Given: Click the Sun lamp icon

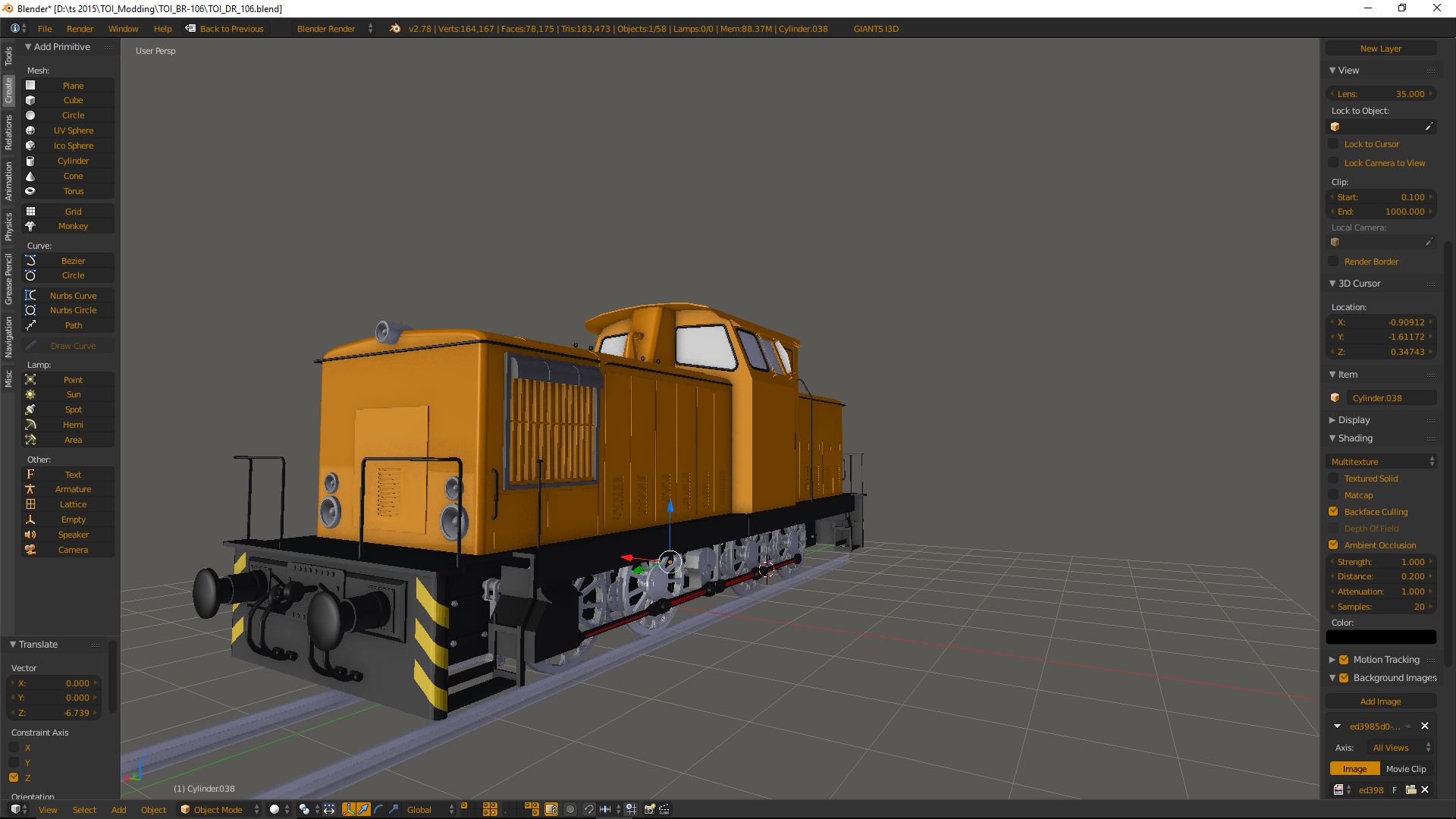Looking at the screenshot, I should coord(30,394).
